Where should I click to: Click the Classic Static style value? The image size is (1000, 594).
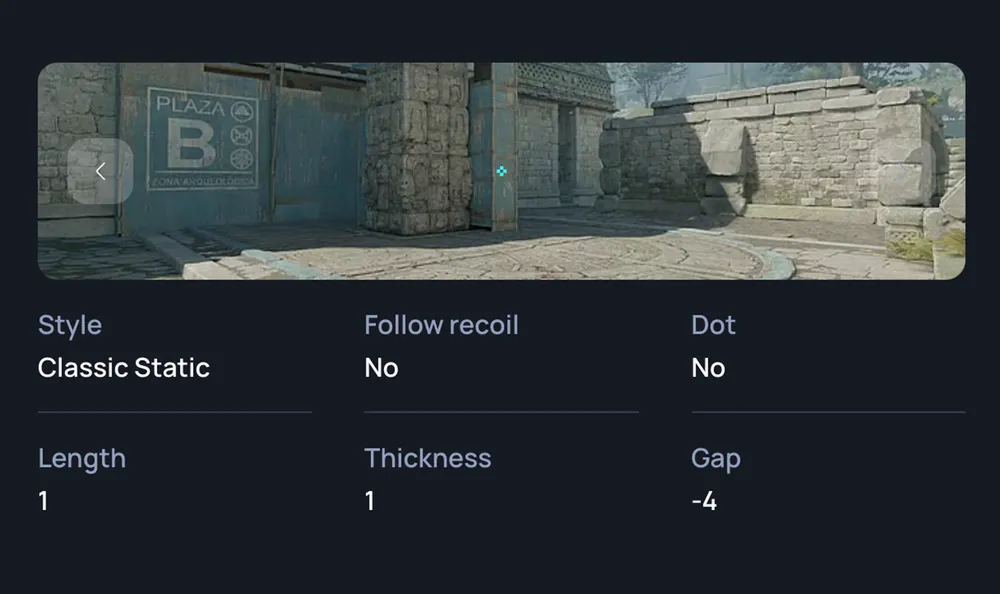click(x=124, y=368)
